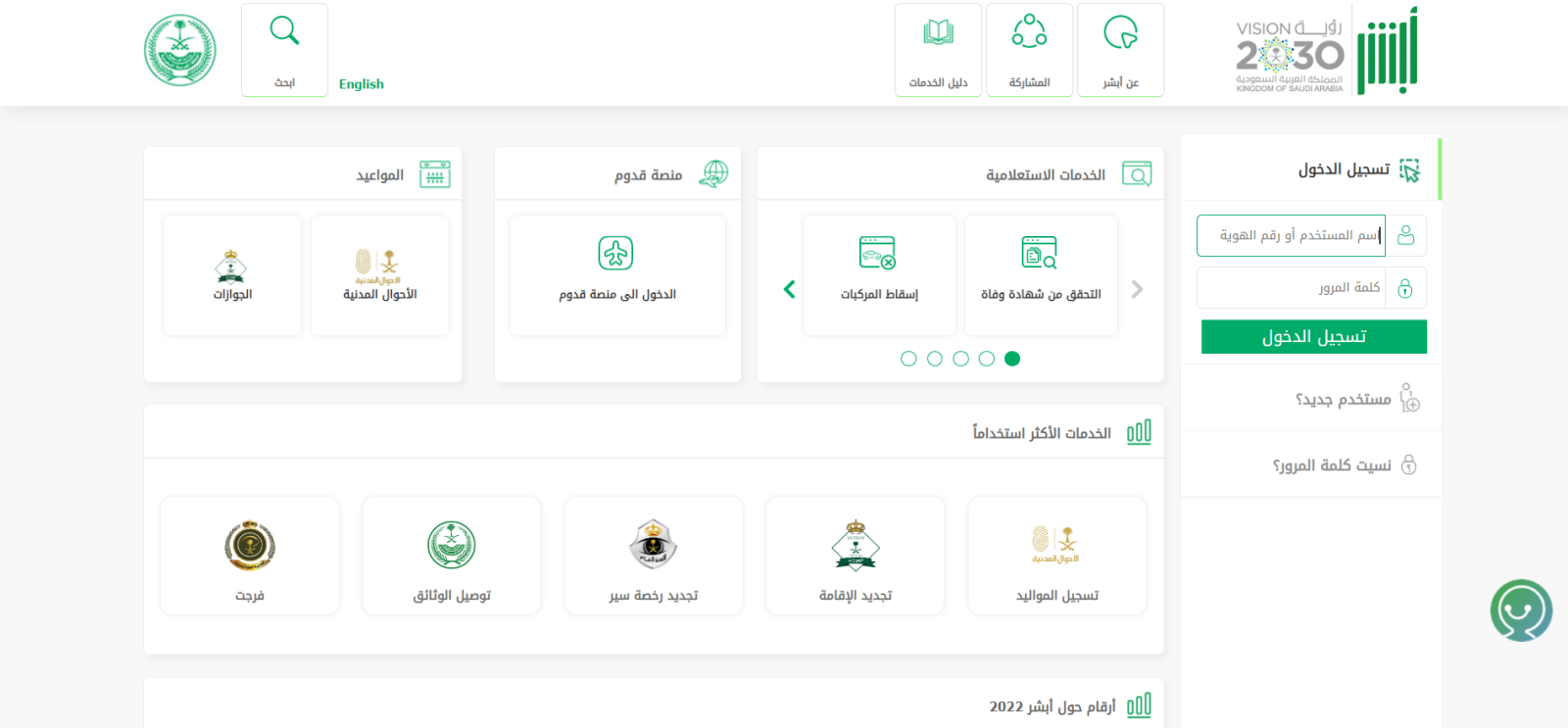Open document delivery (توصيل الوثائق) service
This screenshot has width=1568, height=728.
[451, 556]
